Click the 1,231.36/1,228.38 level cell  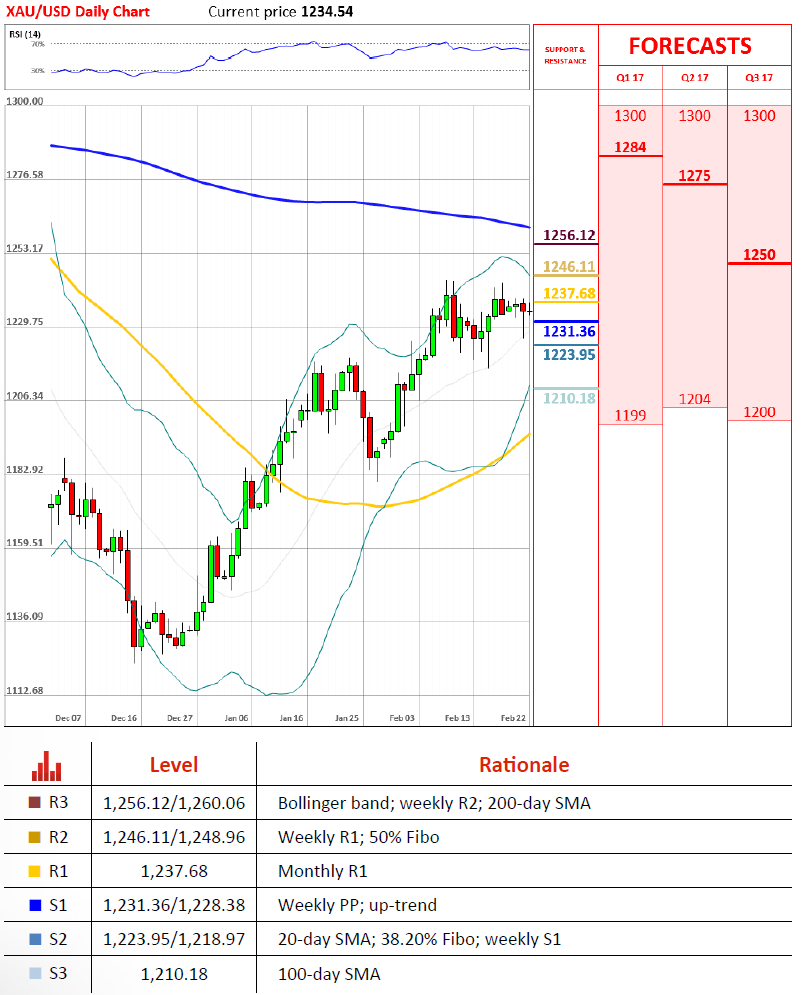(174, 906)
